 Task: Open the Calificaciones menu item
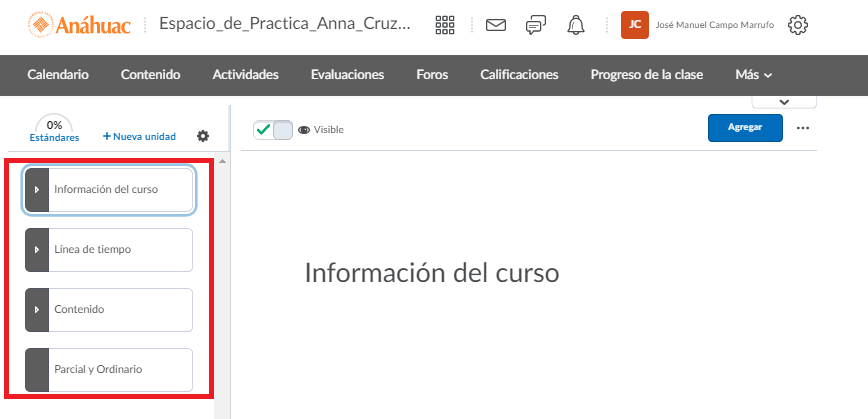click(x=519, y=75)
